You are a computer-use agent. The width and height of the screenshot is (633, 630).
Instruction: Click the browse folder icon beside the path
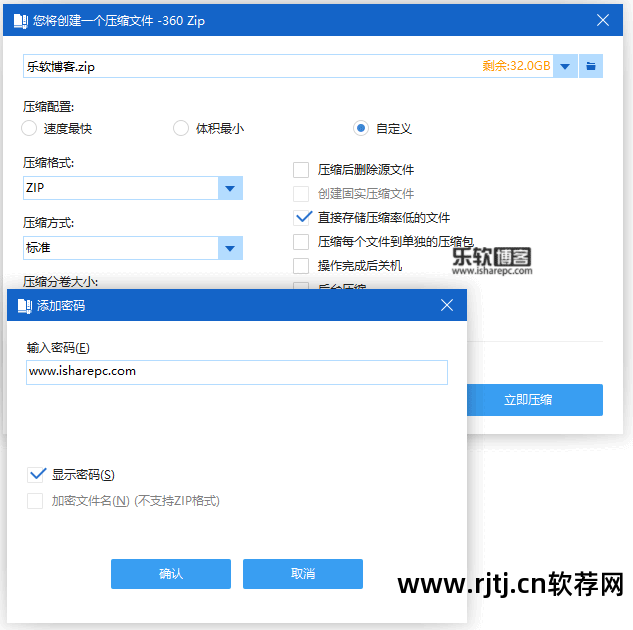(x=591, y=66)
